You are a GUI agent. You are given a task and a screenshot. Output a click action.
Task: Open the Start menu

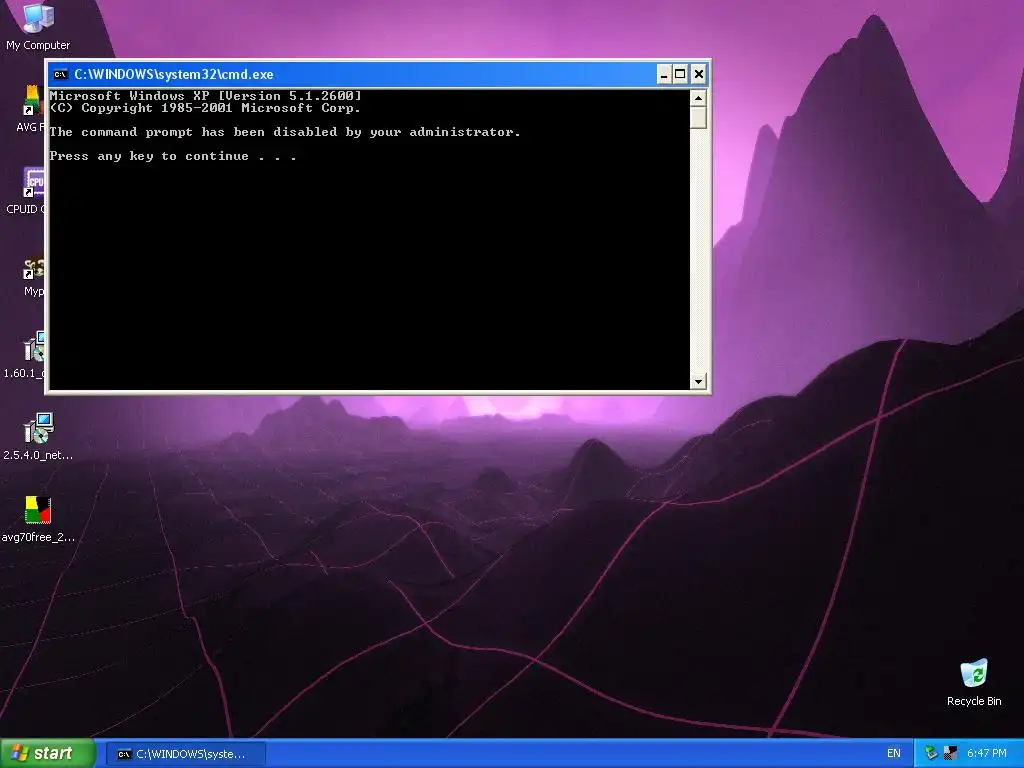click(48, 754)
